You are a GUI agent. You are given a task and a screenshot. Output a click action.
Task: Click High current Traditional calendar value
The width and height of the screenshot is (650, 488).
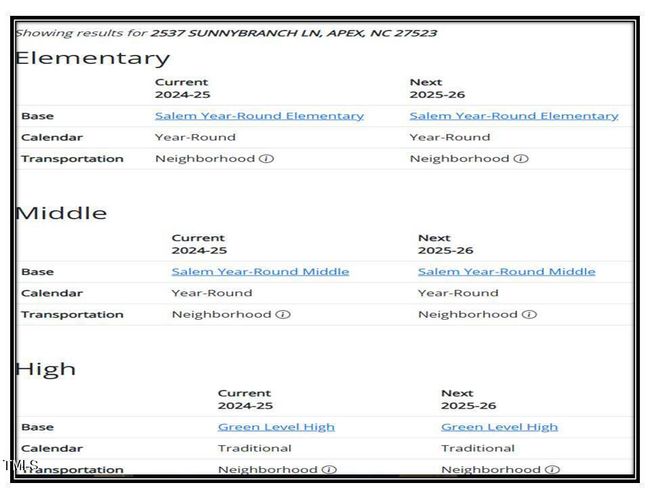(255, 448)
